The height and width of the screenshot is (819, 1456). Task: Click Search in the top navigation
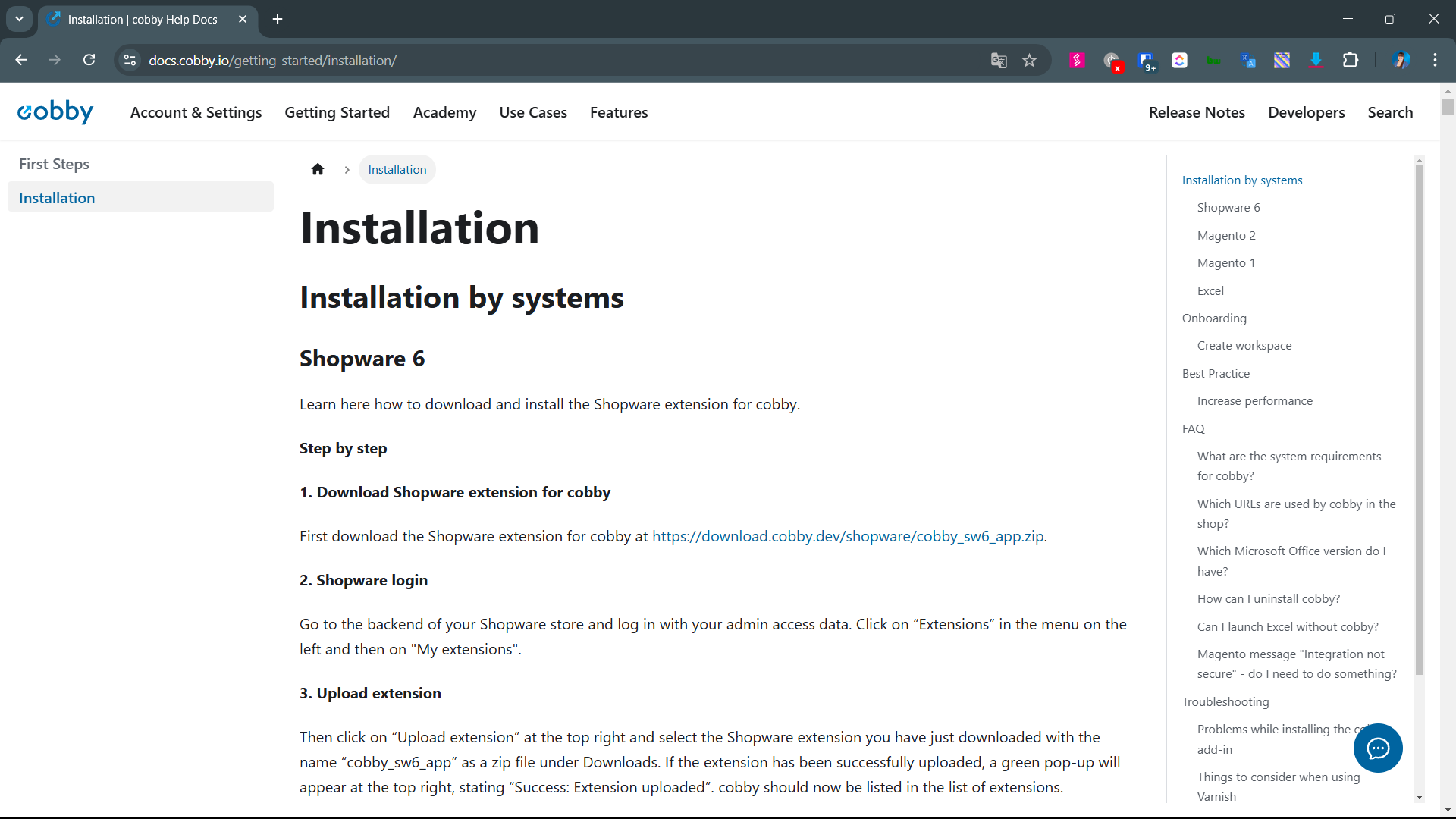[1389, 112]
